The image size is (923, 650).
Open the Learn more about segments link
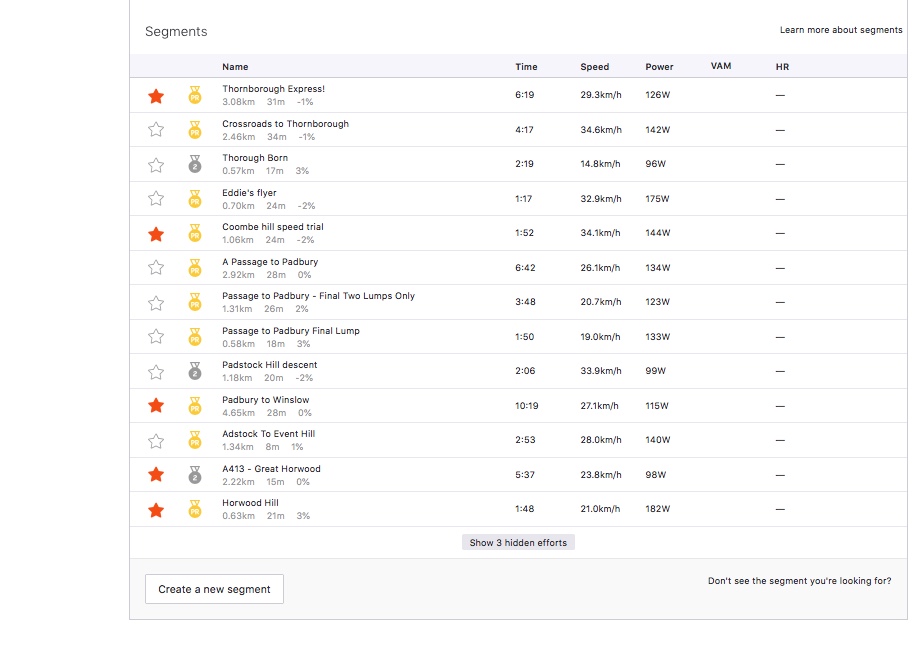click(x=841, y=30)
